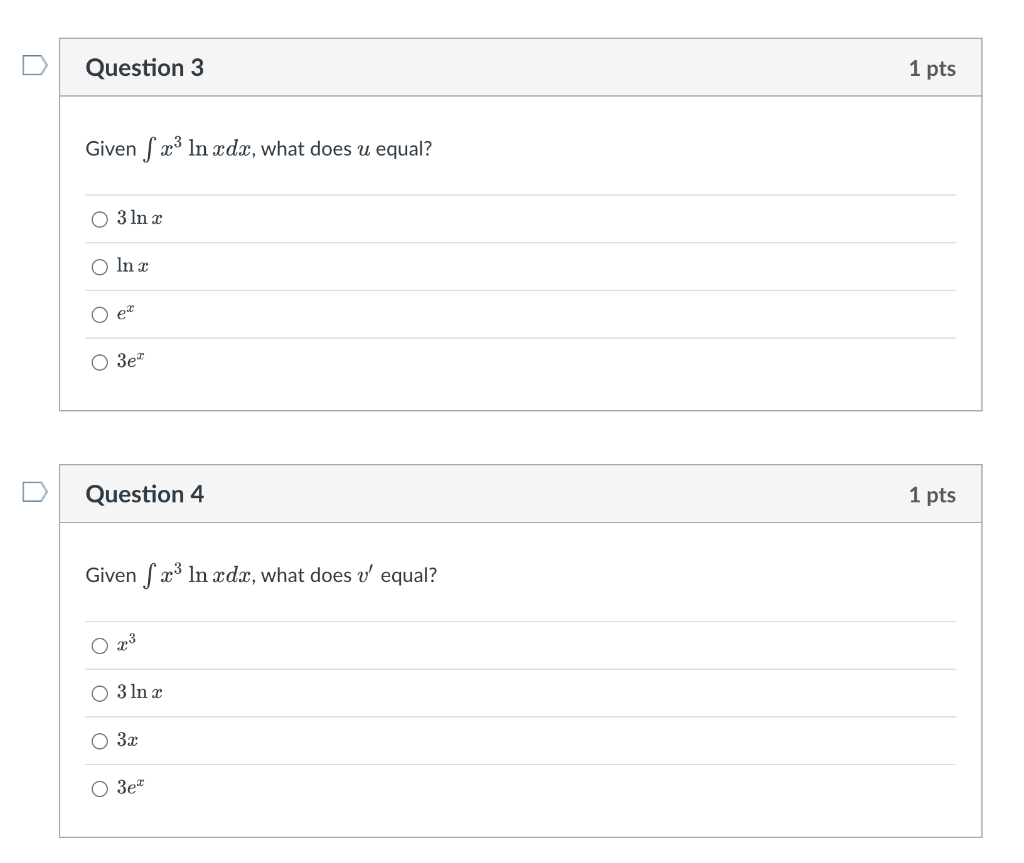The height and width of the screenshot is (863, 1024).
Task: Choose 'ln x' radio option for u
Action: (x=99, y=267)
